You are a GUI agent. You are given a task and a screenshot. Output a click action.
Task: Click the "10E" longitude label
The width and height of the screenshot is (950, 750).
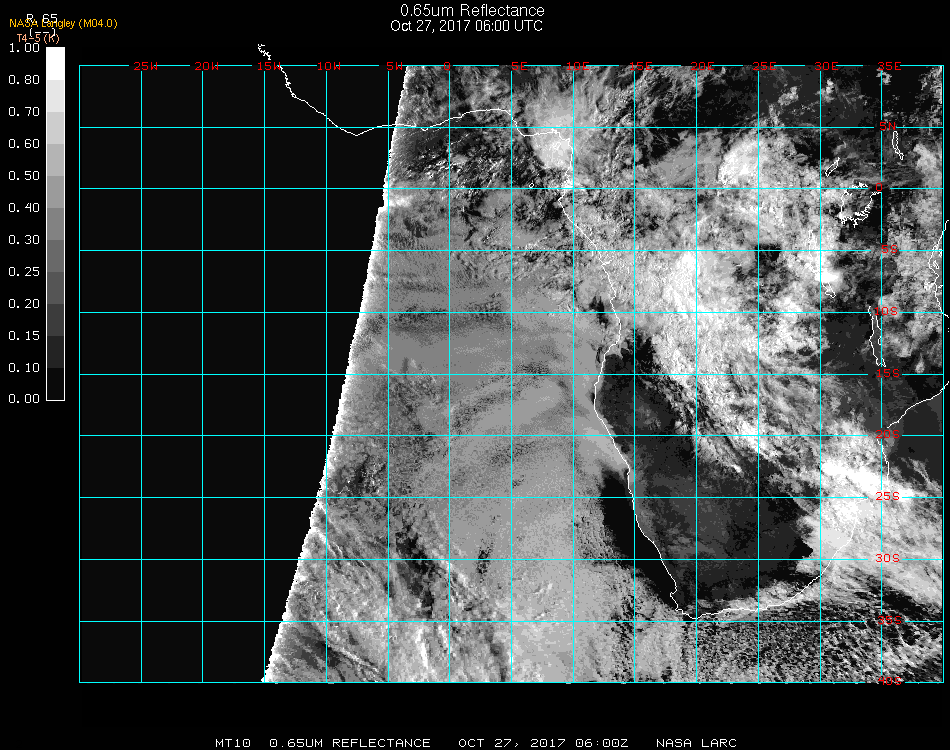[577, 66]
